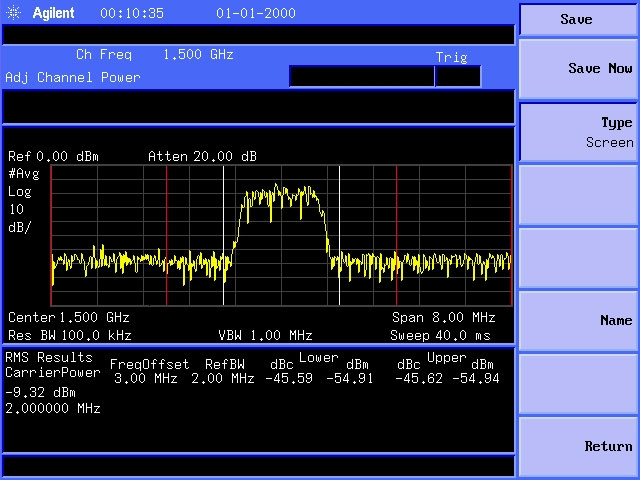The height and width of the screenshot is (480, 640).
Task: Click the FreqOffset 3.00 MHz value
Action: [x=146, y=378]
